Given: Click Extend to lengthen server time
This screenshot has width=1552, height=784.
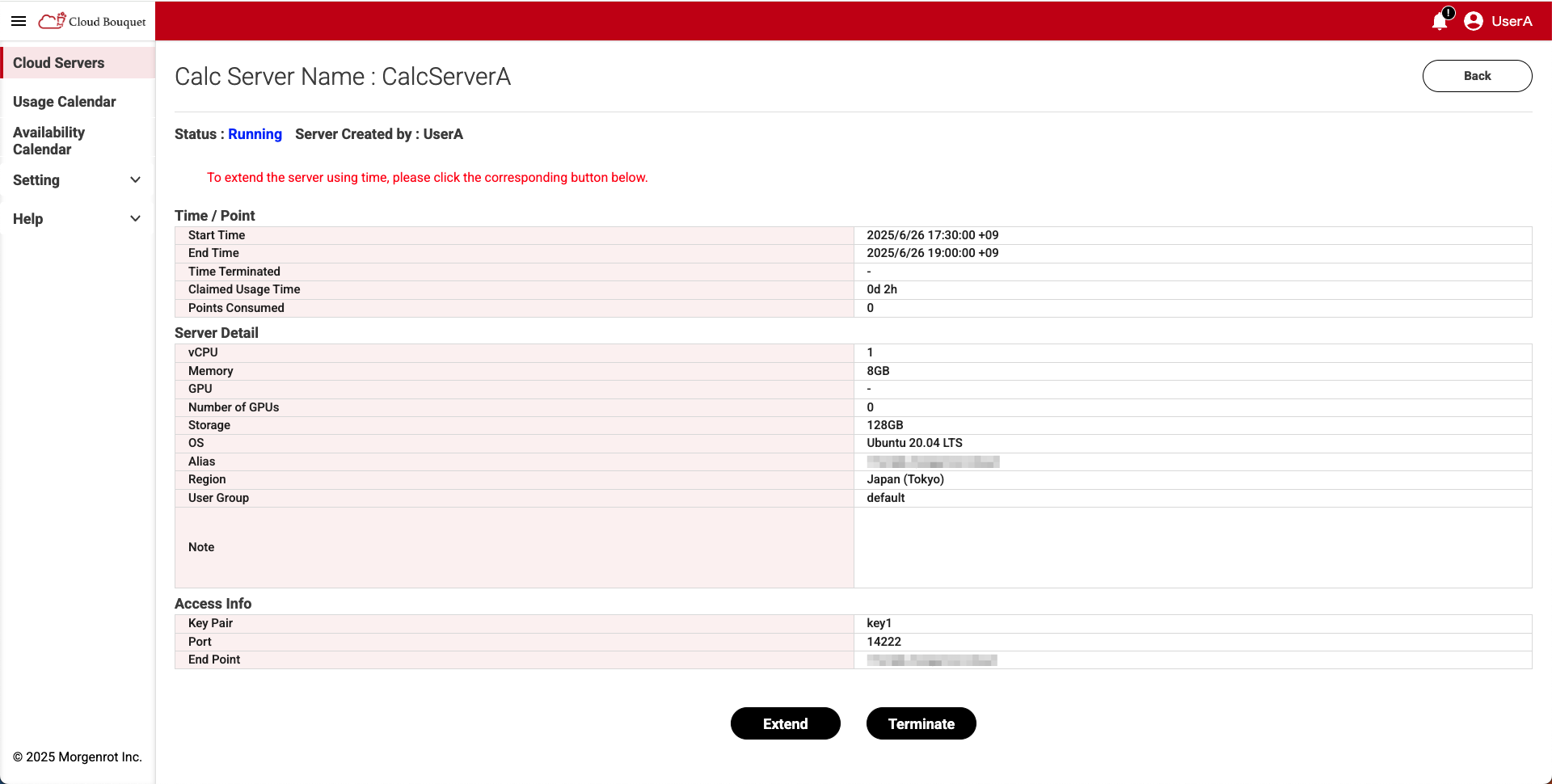Looking at the screenshot, I should 785,723.
